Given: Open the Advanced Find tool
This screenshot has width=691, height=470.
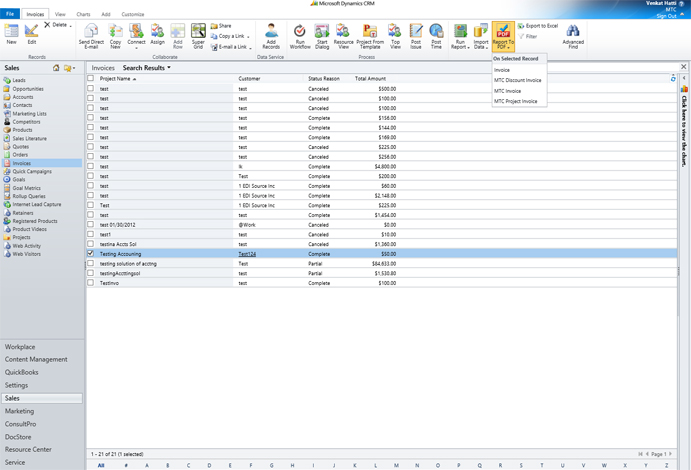Looking at the screenshot, I should click(573, 36).
